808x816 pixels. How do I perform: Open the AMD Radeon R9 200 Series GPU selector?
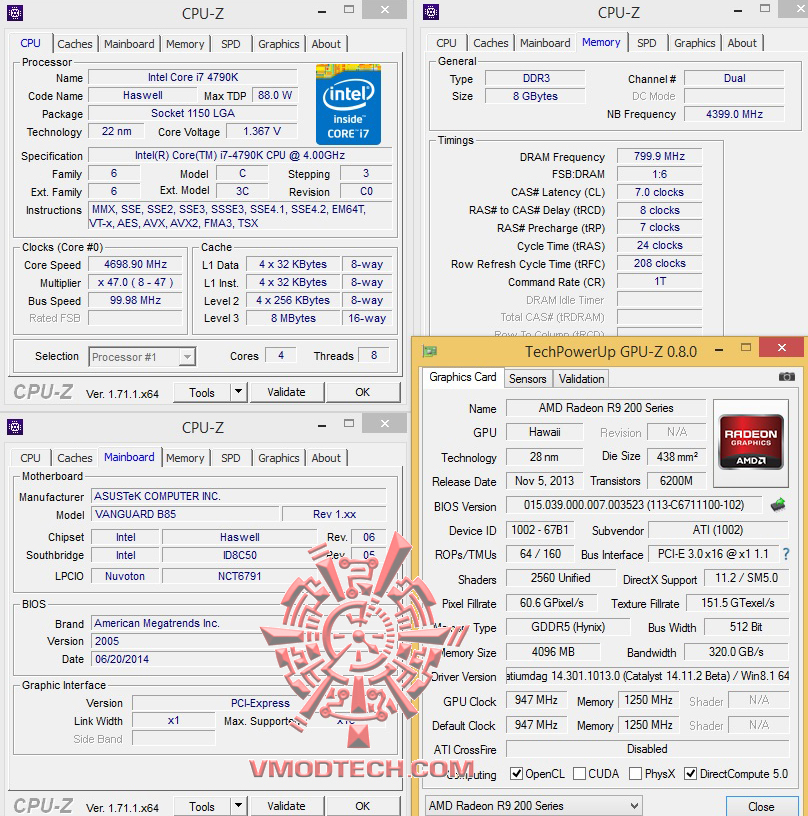pyautogui.click(x=533, y=806)
